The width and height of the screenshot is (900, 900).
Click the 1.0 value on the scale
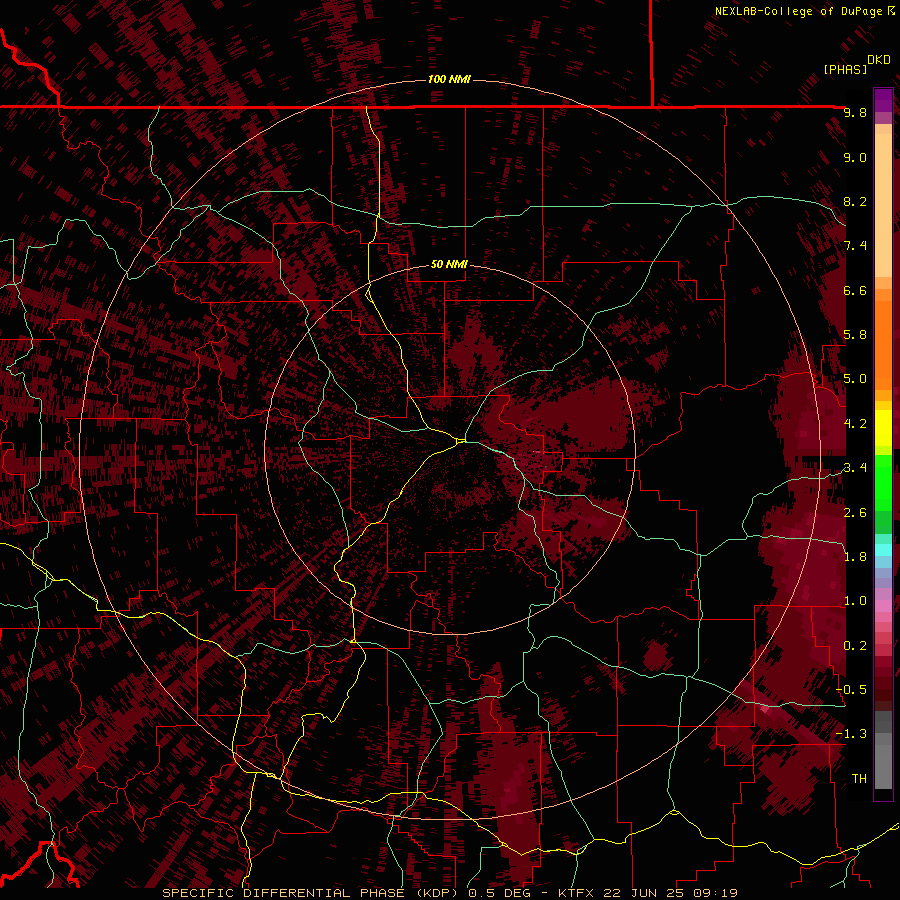pyautogui.click(x=855, y=601)
